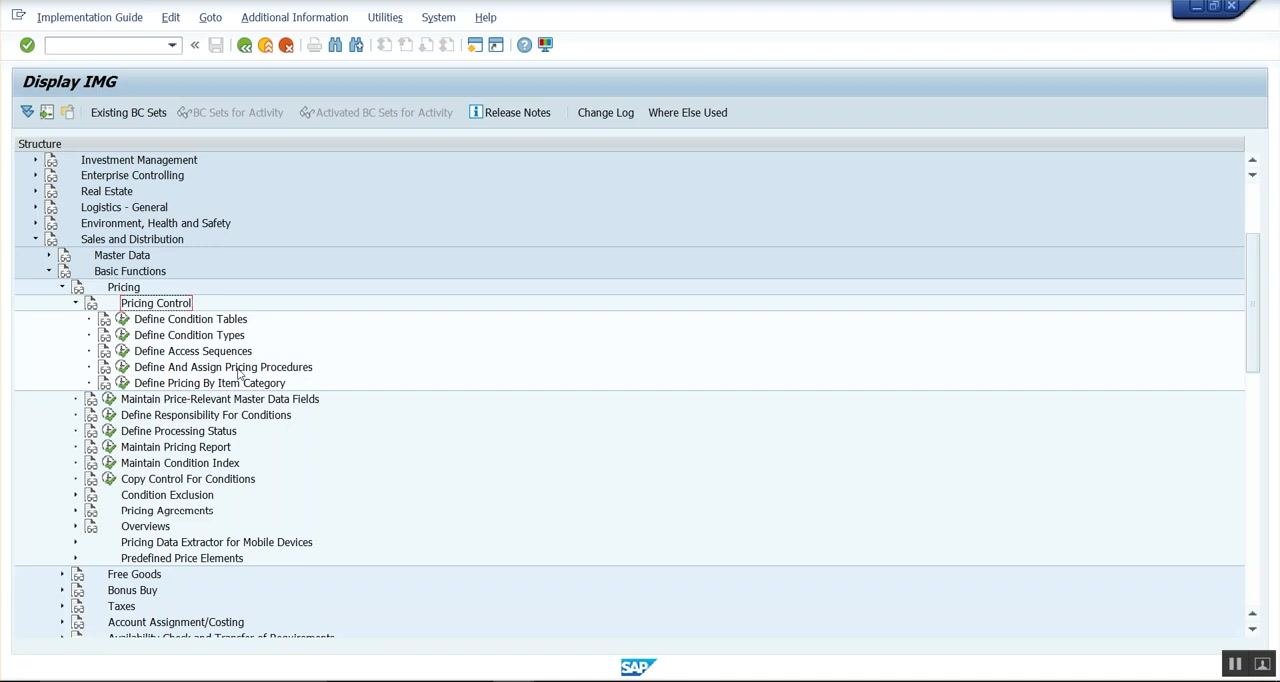Click the Generate Shortcut icon
This screenshot has height=682, width=1280.
[x=496, y=45]
